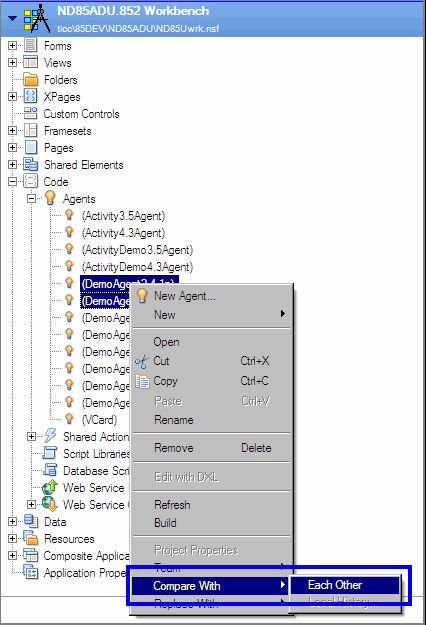Click the Database Script icon
The width and height of the screenshot is (426, 625).
click(50, 470)
